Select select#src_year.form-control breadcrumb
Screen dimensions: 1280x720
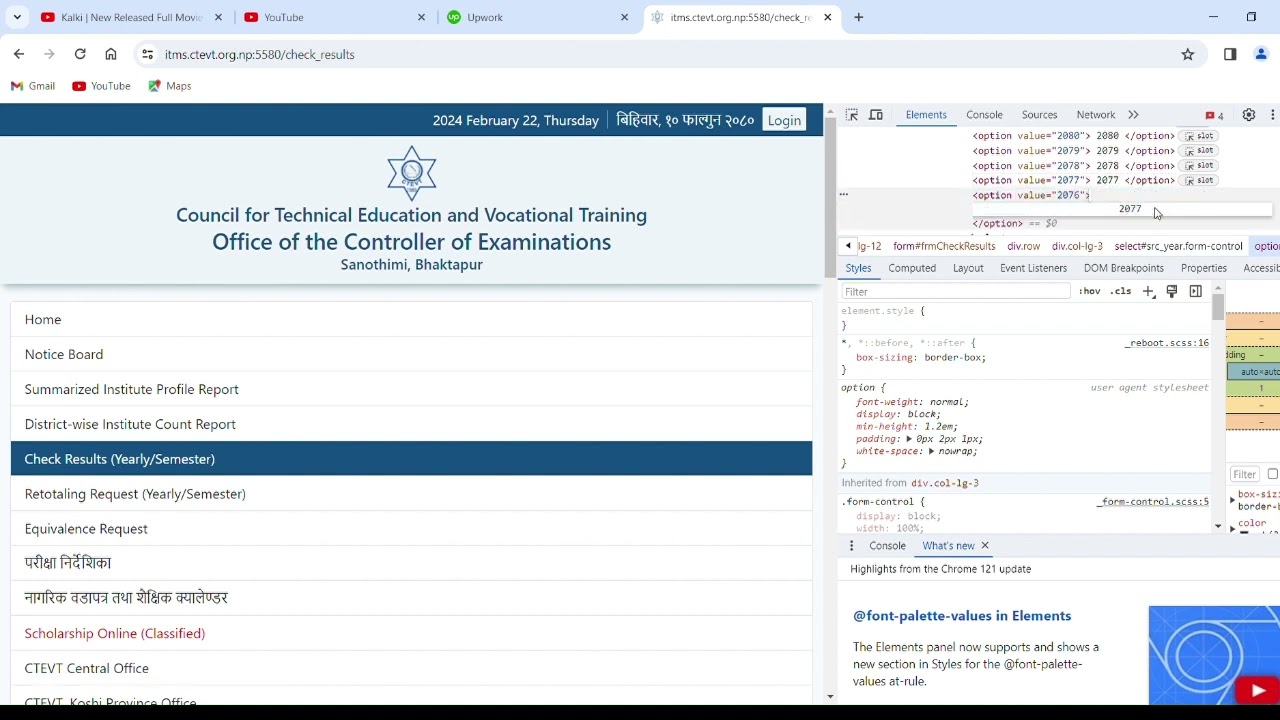click(x=1178, y=246)
